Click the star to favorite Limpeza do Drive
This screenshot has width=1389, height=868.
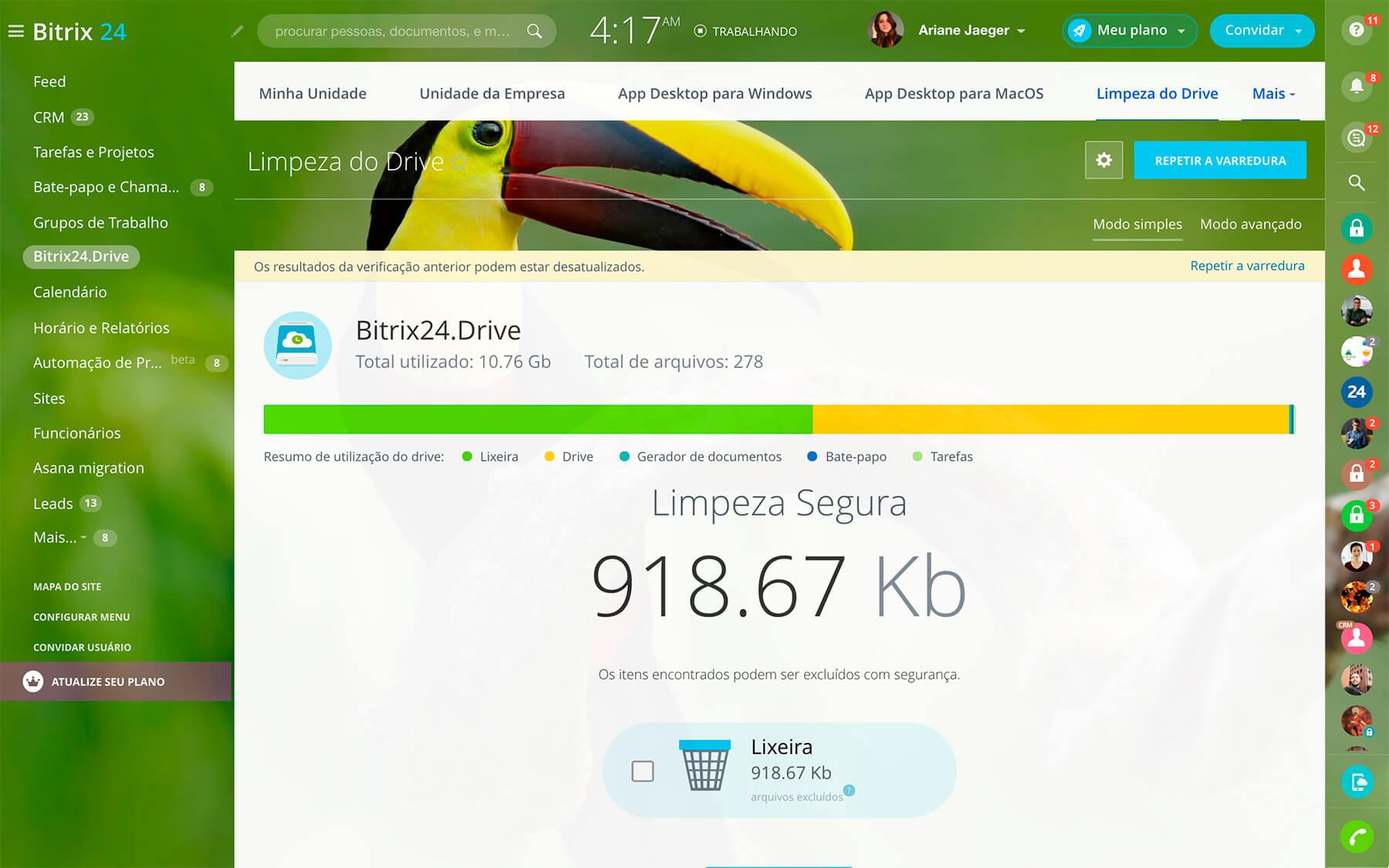[x=459, y=161]
